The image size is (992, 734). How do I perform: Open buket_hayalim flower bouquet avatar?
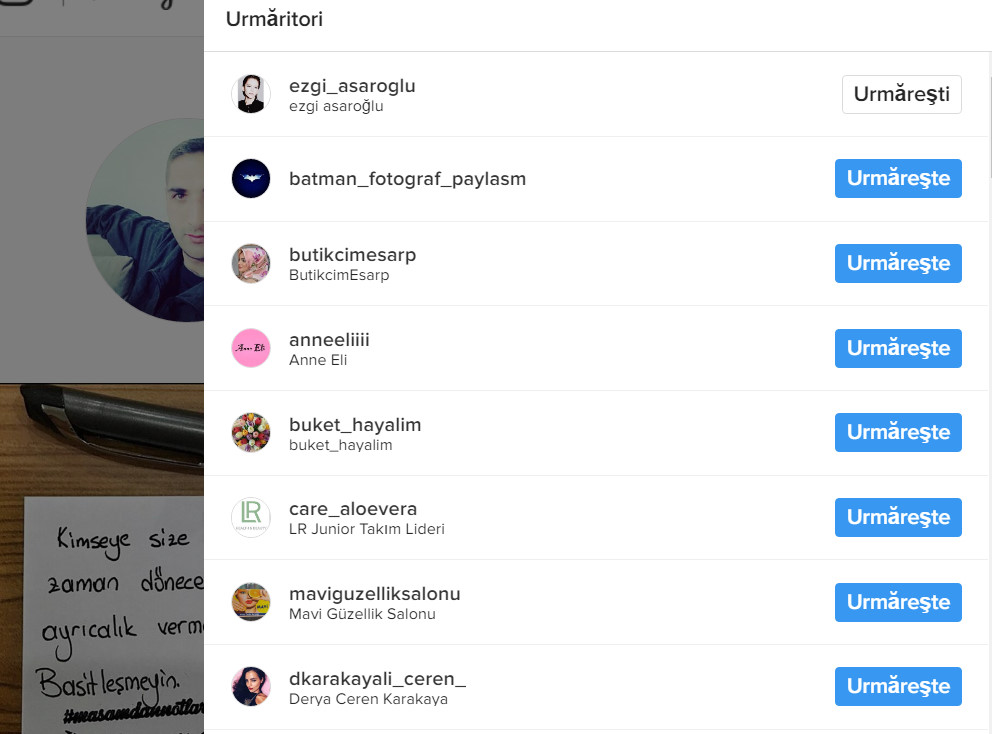click(x=251, y=433)
